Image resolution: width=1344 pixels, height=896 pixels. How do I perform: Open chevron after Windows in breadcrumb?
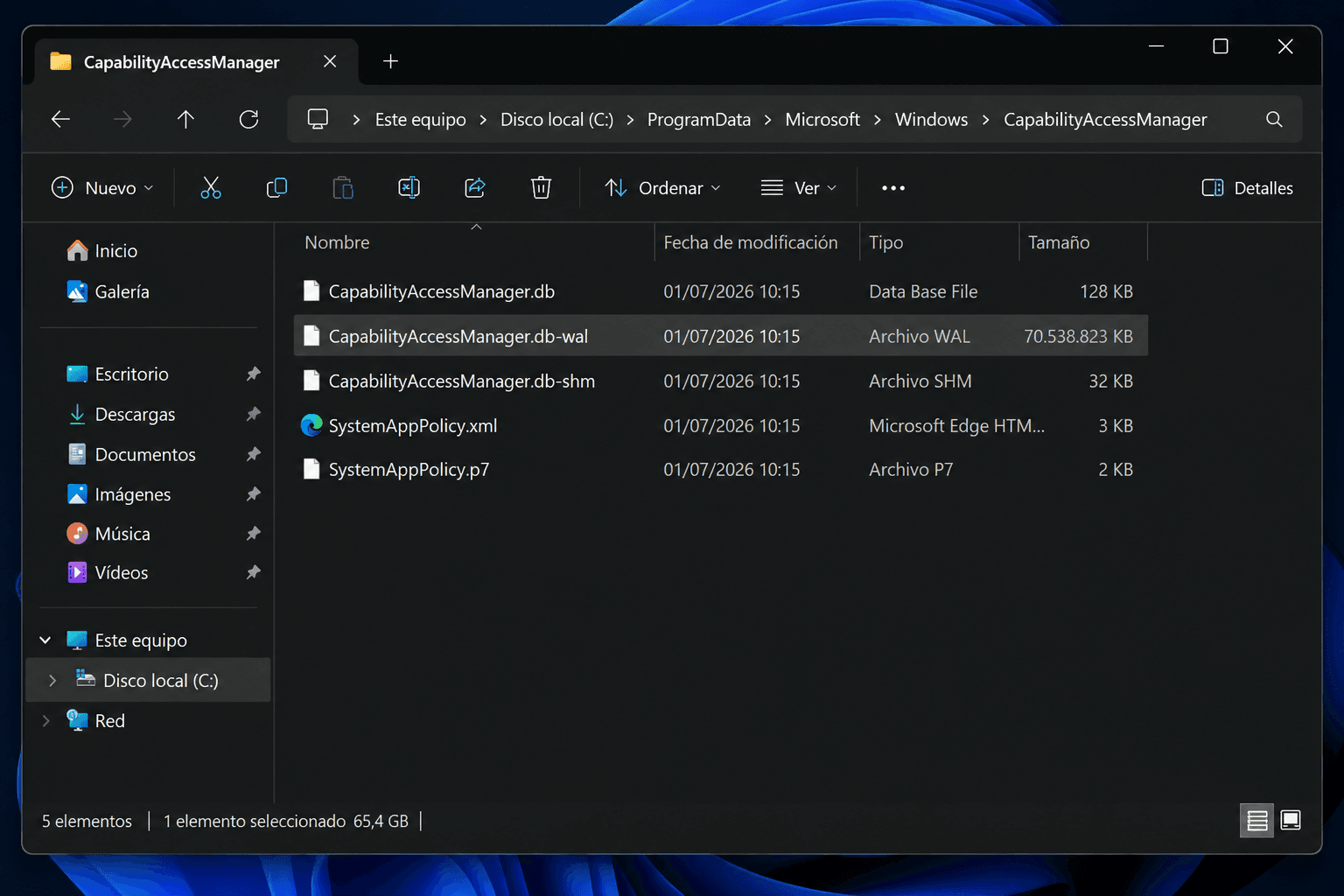click(985, 120)
